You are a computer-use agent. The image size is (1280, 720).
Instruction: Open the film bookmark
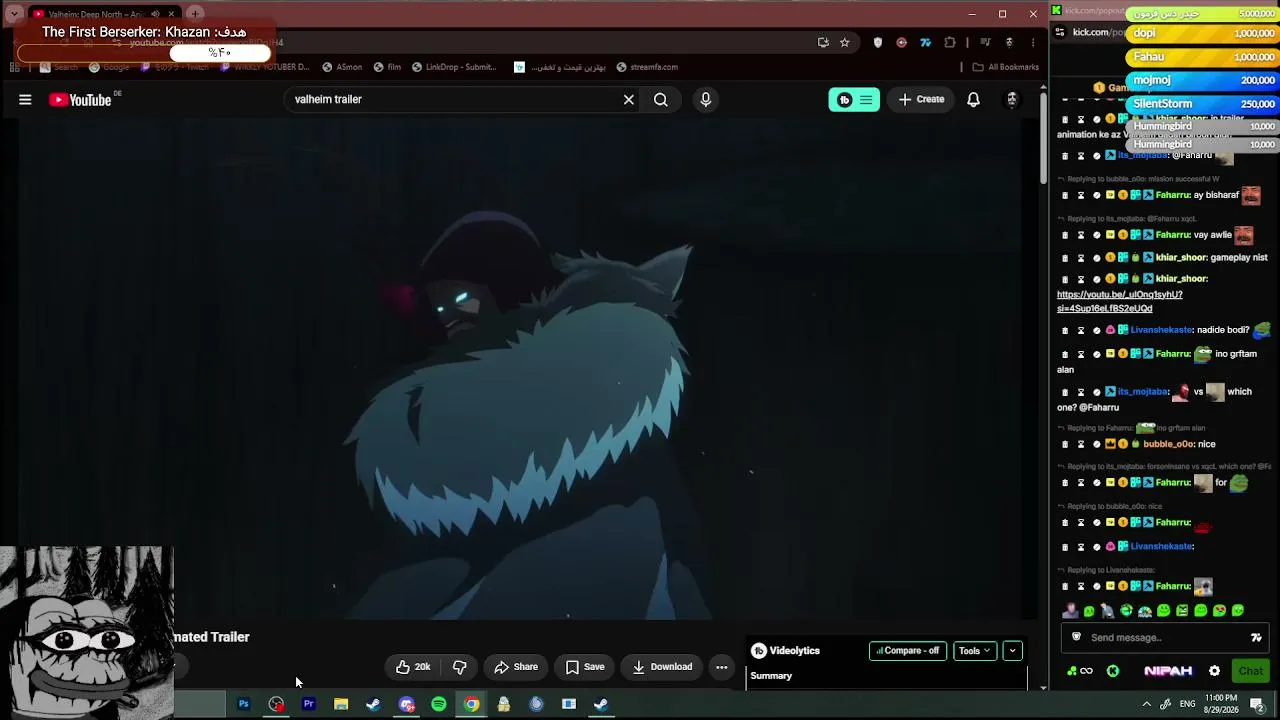pyautogui.click(x=387, y=67)
